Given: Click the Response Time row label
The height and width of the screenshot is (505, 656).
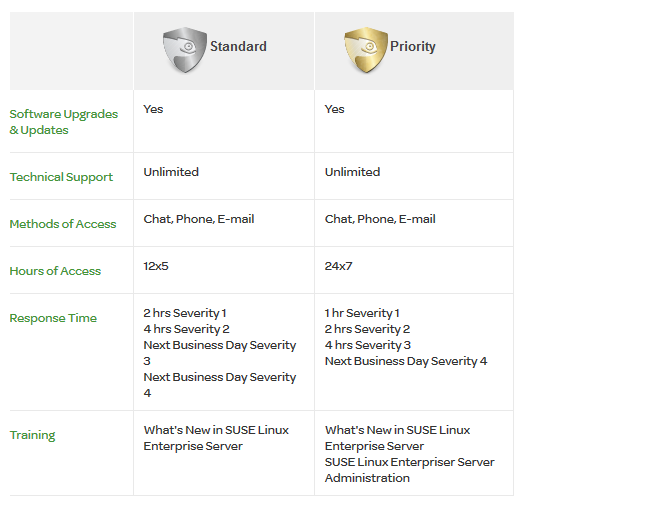Looking at the screenshot, I should pyautogui.click(x=53, y=318).
